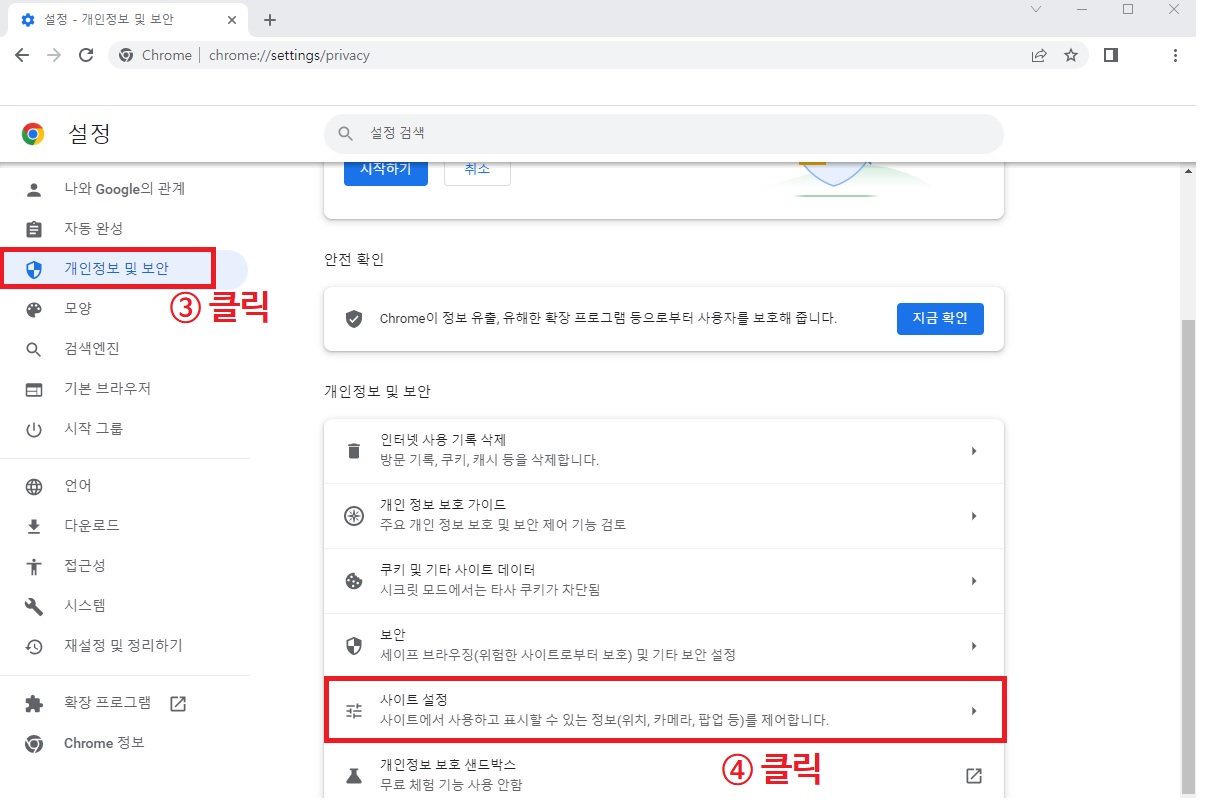Click the 시작하기 button
This screenshot has width=1208, height=808.
pos(385,170)
